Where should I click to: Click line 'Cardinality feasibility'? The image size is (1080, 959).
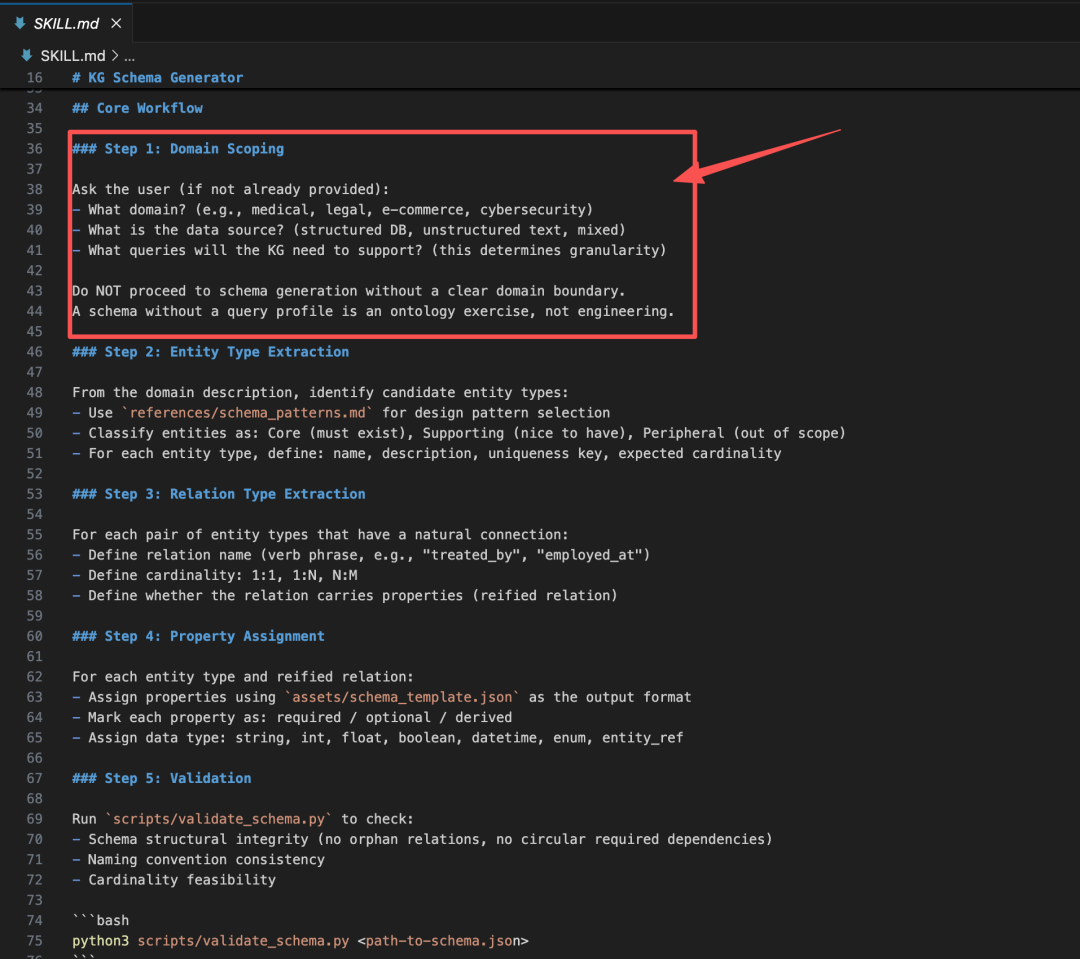[x=174, y=880]
